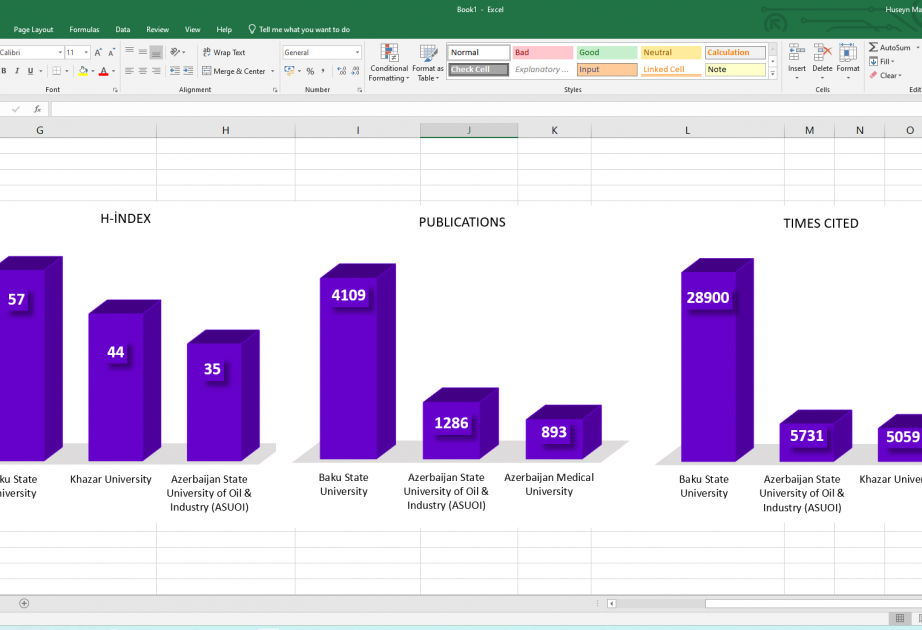Screen dimensions: 922x630
Task: Toggle bold formatting
Action: pyautogui.click(x=4, y=71)
